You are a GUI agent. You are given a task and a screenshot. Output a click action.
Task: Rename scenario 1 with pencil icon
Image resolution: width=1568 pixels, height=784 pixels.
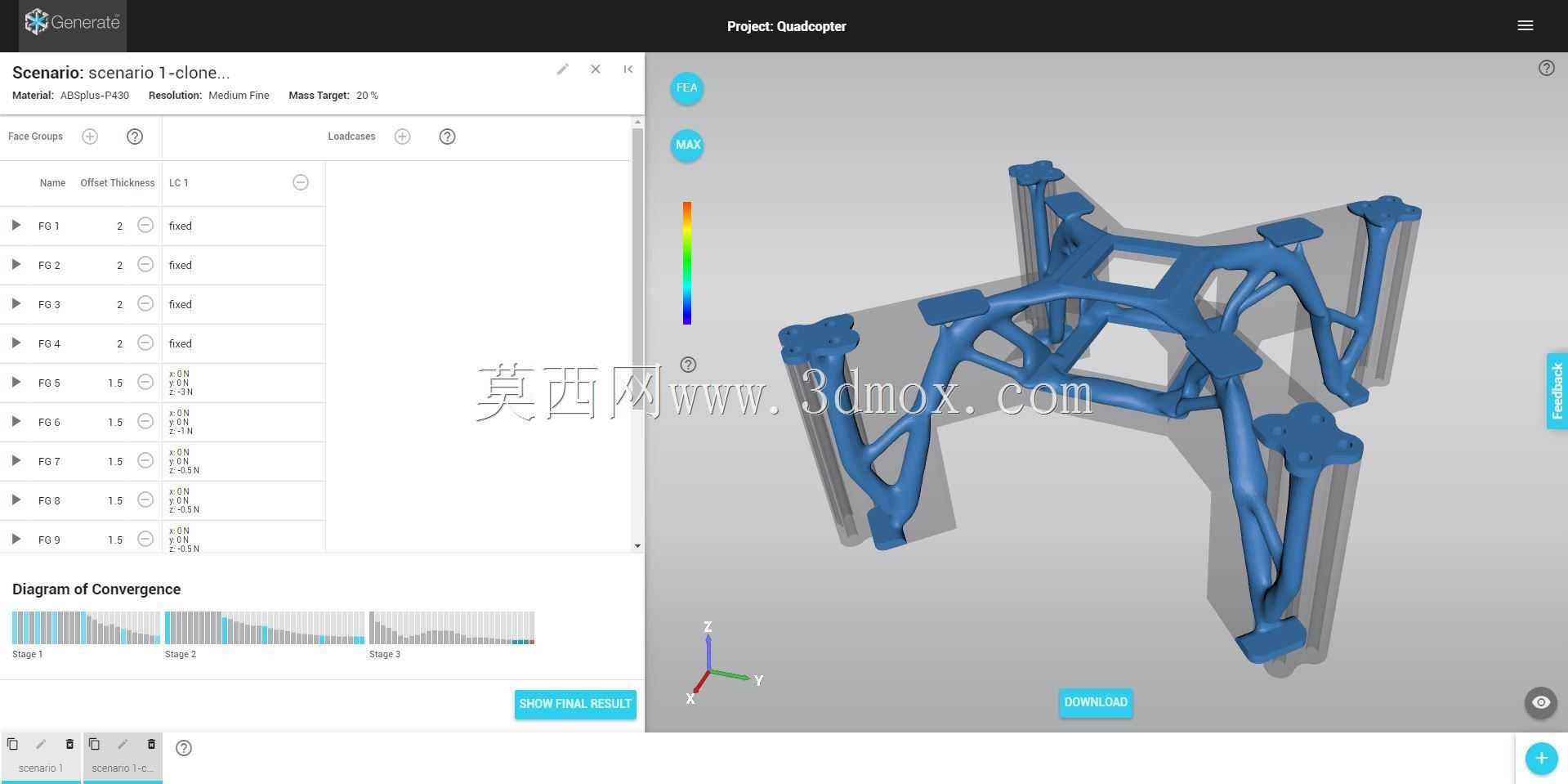coord(41,744)
